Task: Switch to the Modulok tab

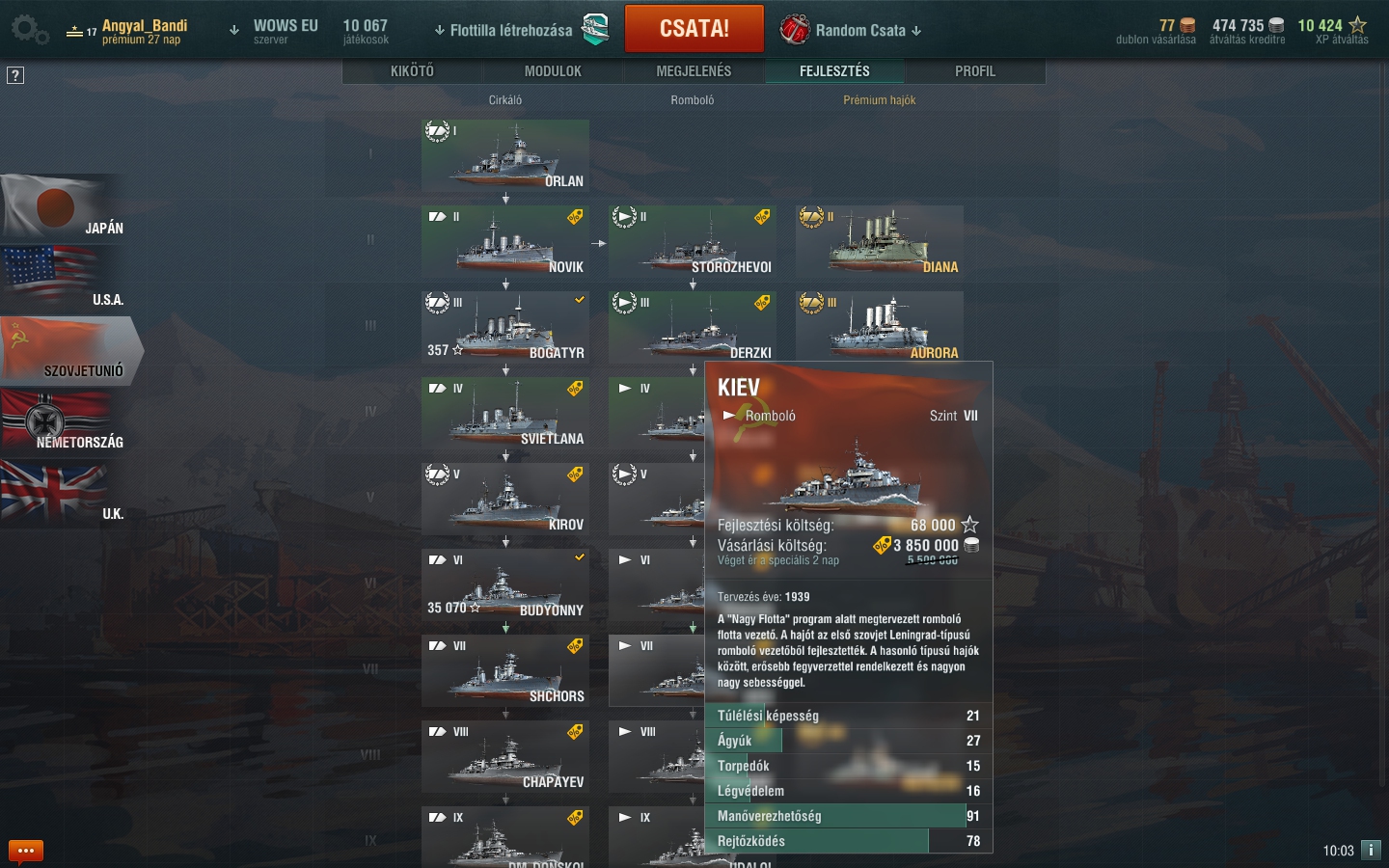Action: [x=553, y=71]
